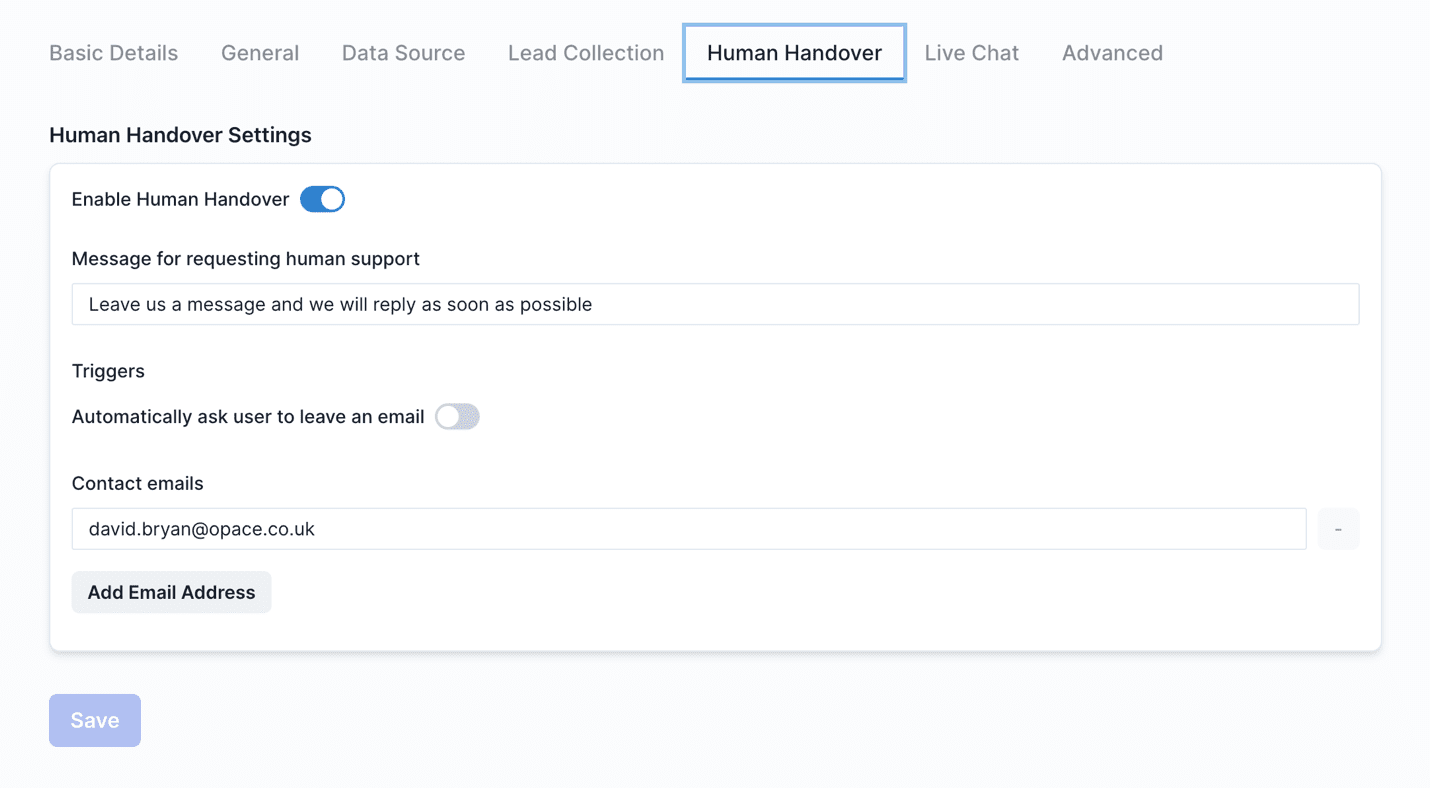
Task: Click the message reading Leave us a message
Action: click(x=714, y=304)
